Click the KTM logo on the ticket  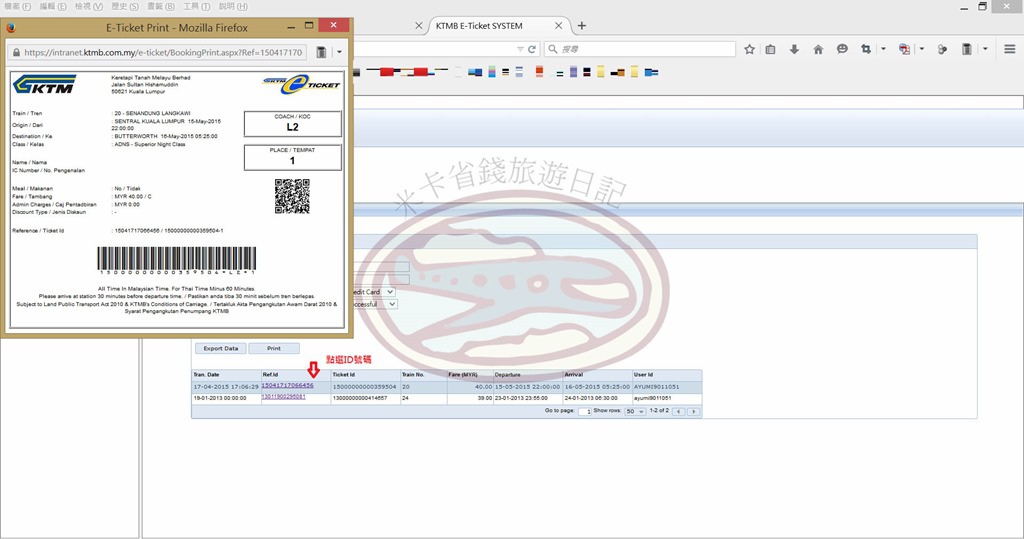(x=44, y=84)
